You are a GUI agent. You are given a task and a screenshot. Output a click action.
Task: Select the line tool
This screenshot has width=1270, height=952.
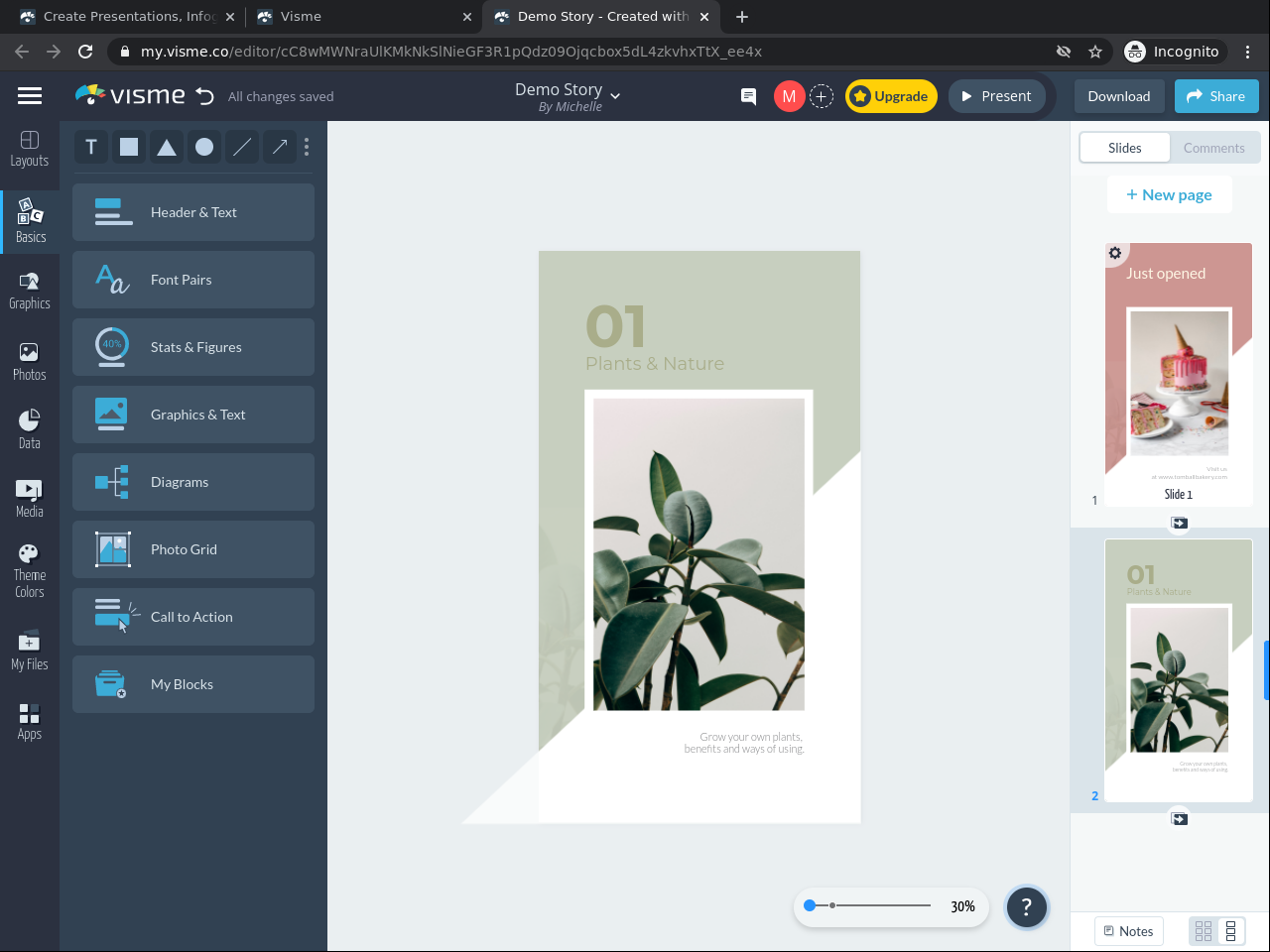242,147
